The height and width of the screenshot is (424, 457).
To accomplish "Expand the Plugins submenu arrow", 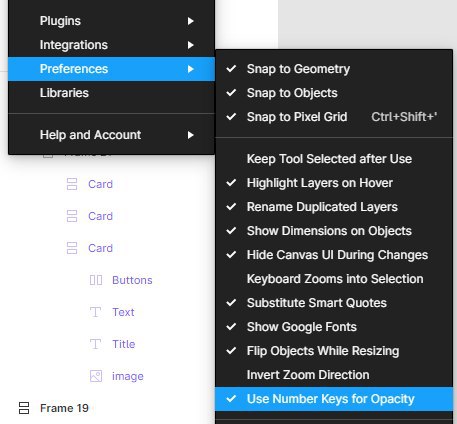I will 190,21.
